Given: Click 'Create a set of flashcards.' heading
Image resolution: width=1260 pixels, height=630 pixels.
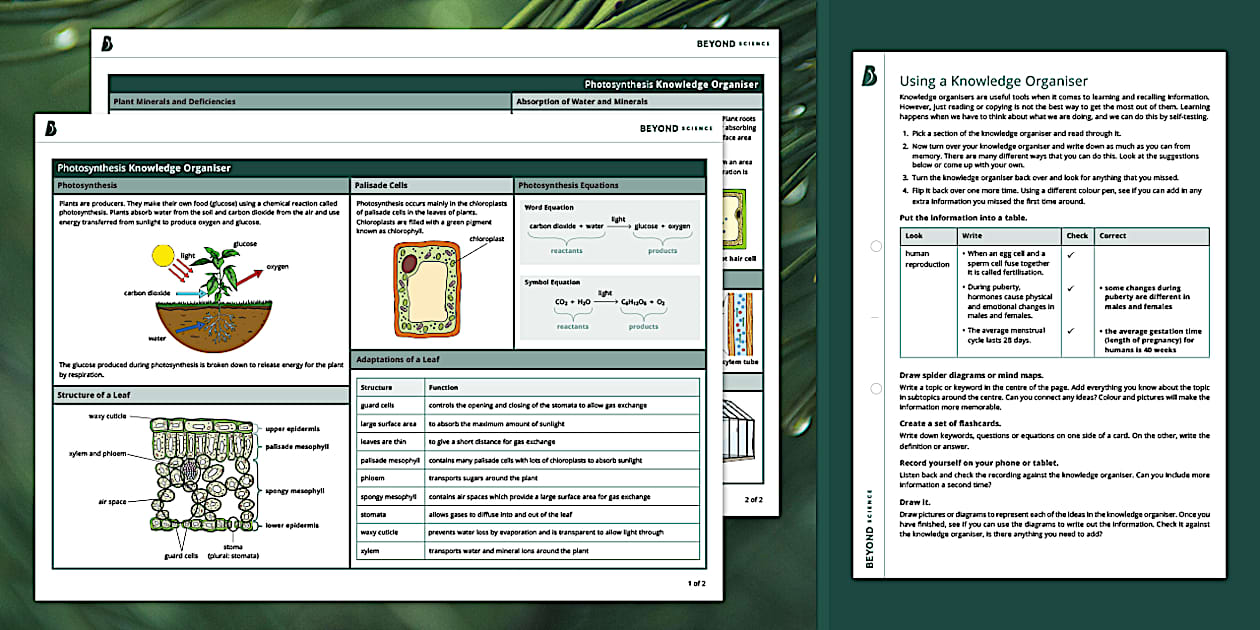Looking at the screenshot, I should click(x=951, y=423).
